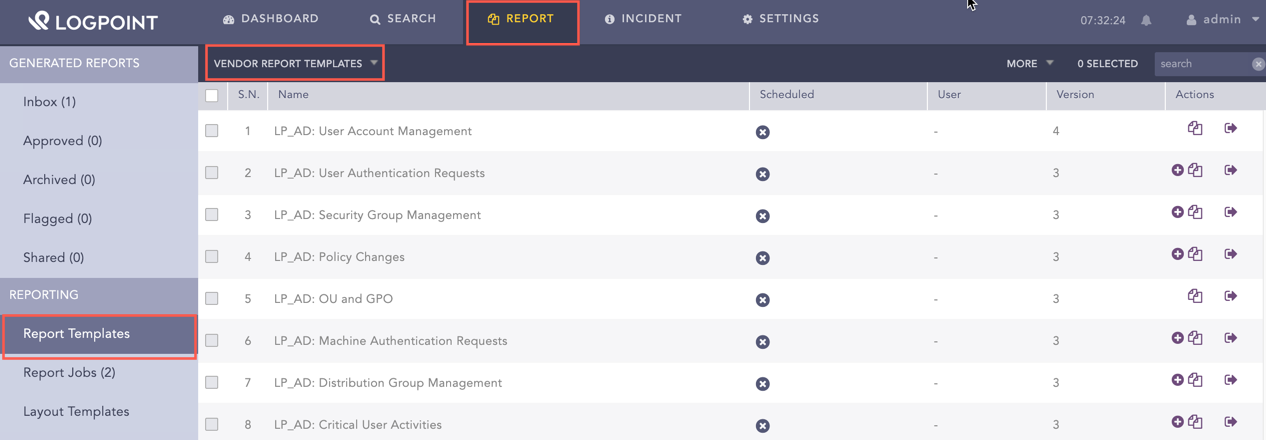Click plus icon for Security Group Management row
Screen dimensions: 1266x440
(x=1177, y=212)
